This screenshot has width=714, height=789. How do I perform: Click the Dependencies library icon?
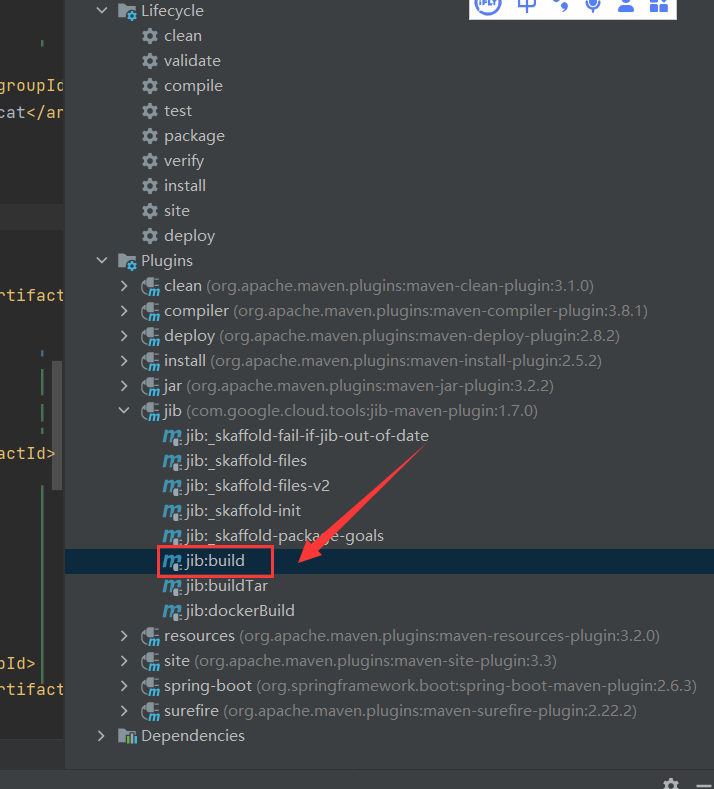pos(127,736)
